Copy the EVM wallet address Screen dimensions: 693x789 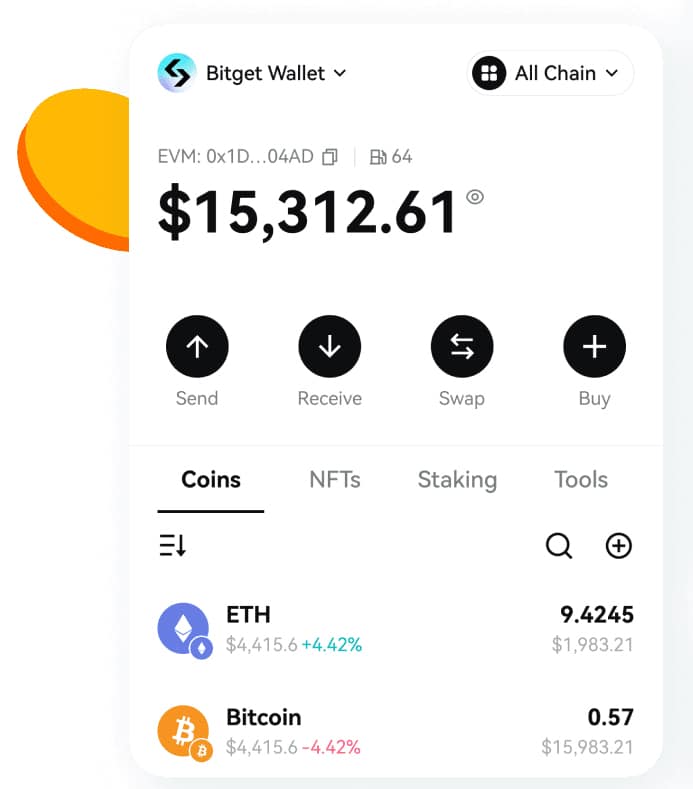pyautogui.click(x=330, y=157)
